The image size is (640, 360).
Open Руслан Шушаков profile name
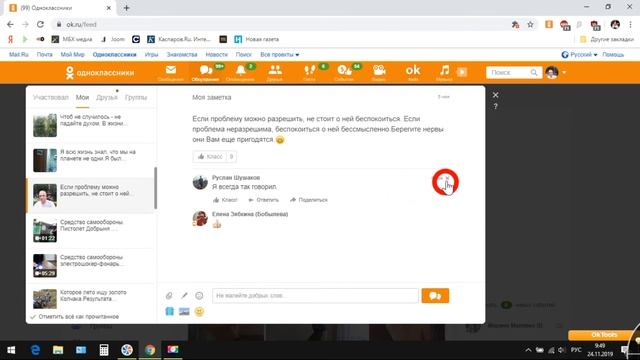(x=236, y=178)
